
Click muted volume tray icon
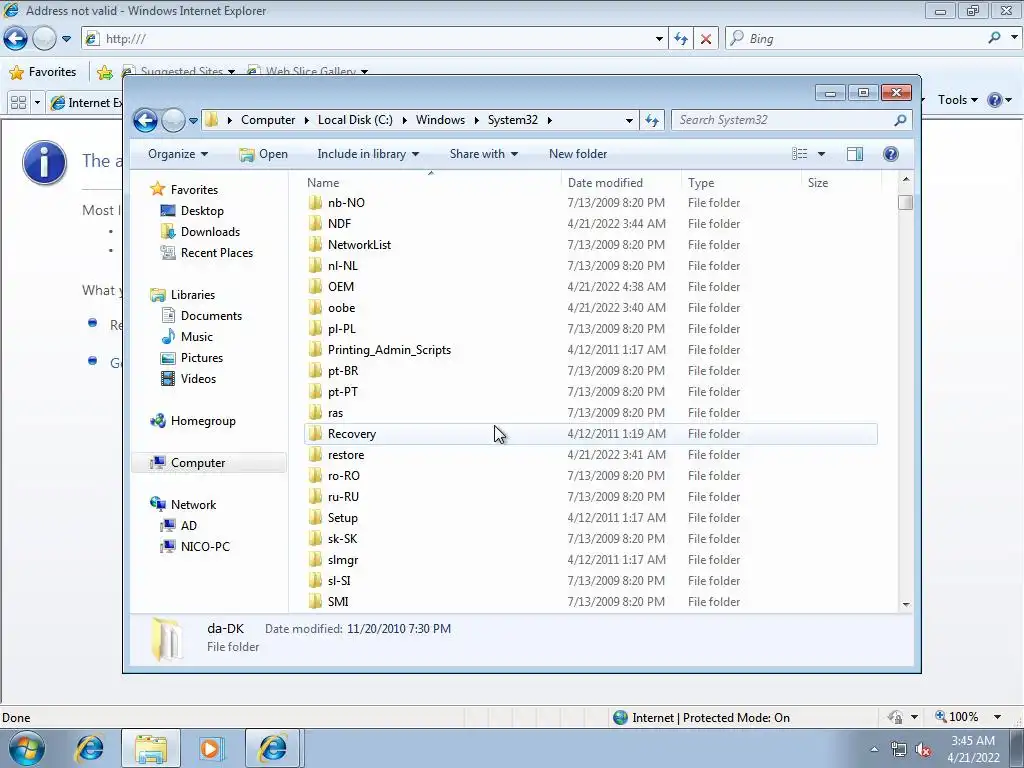click(x=923, y=750)
